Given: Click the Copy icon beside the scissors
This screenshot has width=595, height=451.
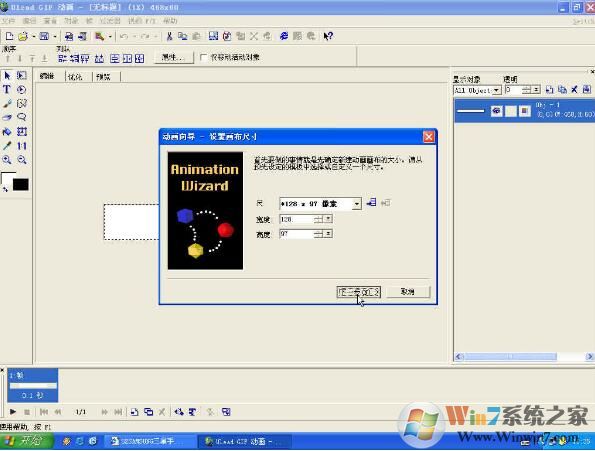Looking at the screenshot, I should click(x=183, y=36).
